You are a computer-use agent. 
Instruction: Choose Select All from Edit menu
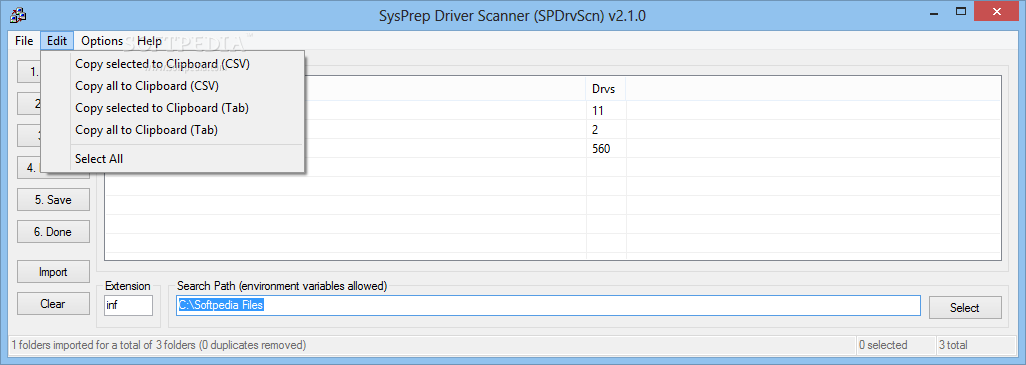click(x=173, y=158)
